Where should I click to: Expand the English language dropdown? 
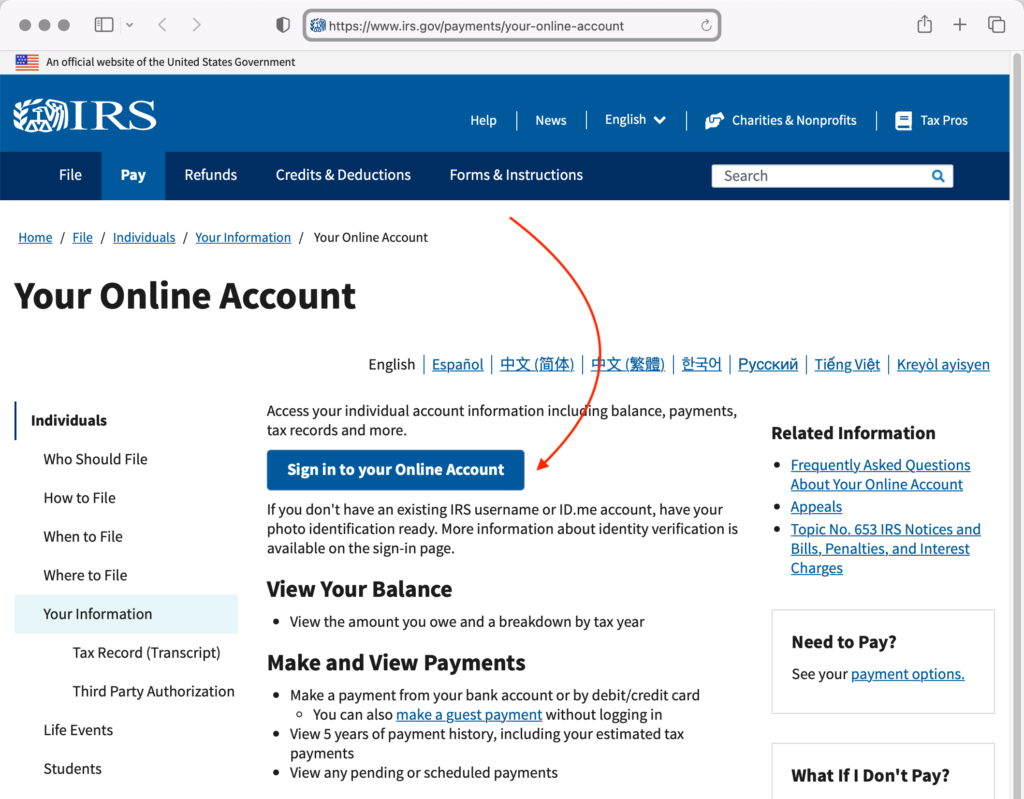[635, 120]
